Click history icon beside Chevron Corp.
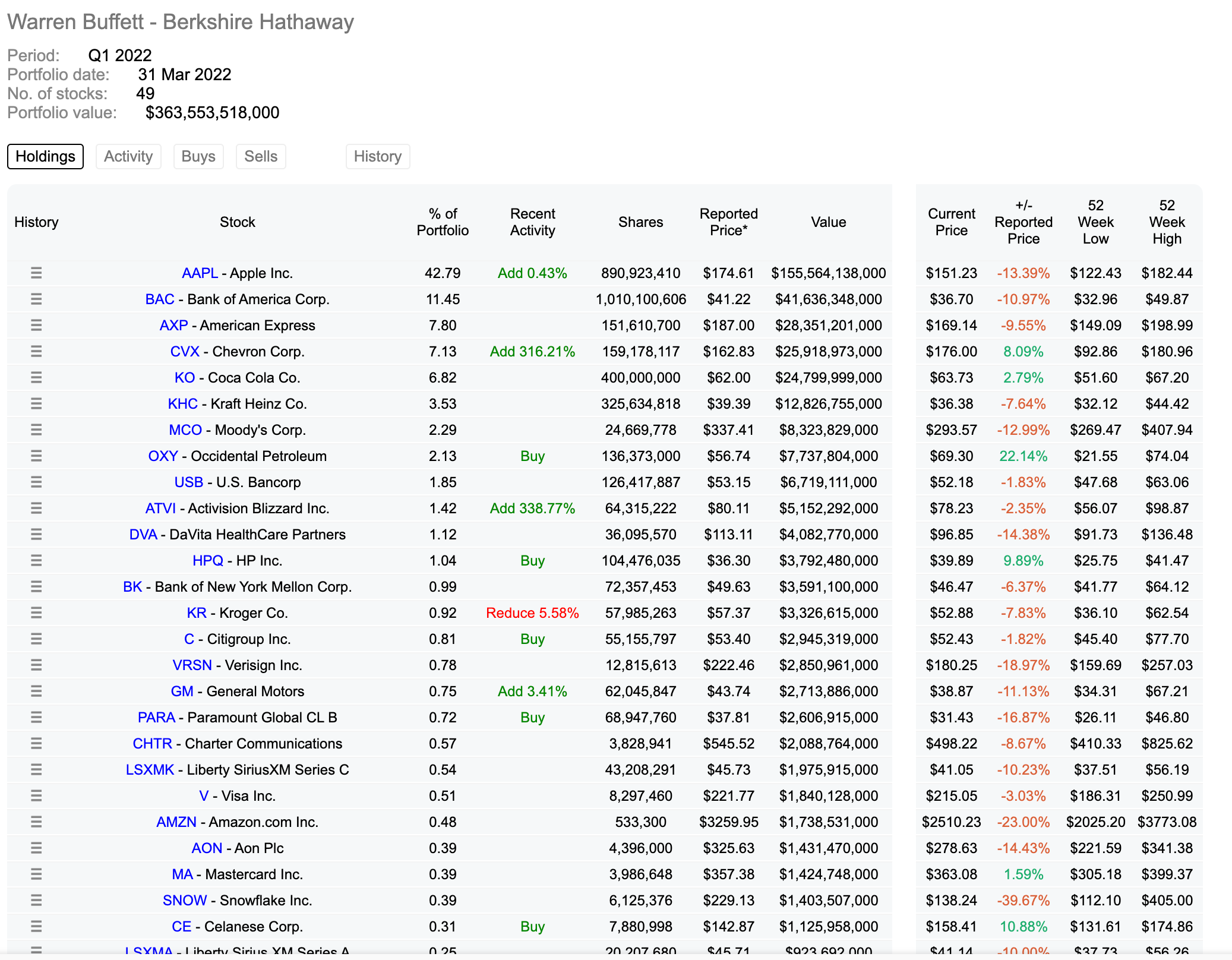 (36, 352)
